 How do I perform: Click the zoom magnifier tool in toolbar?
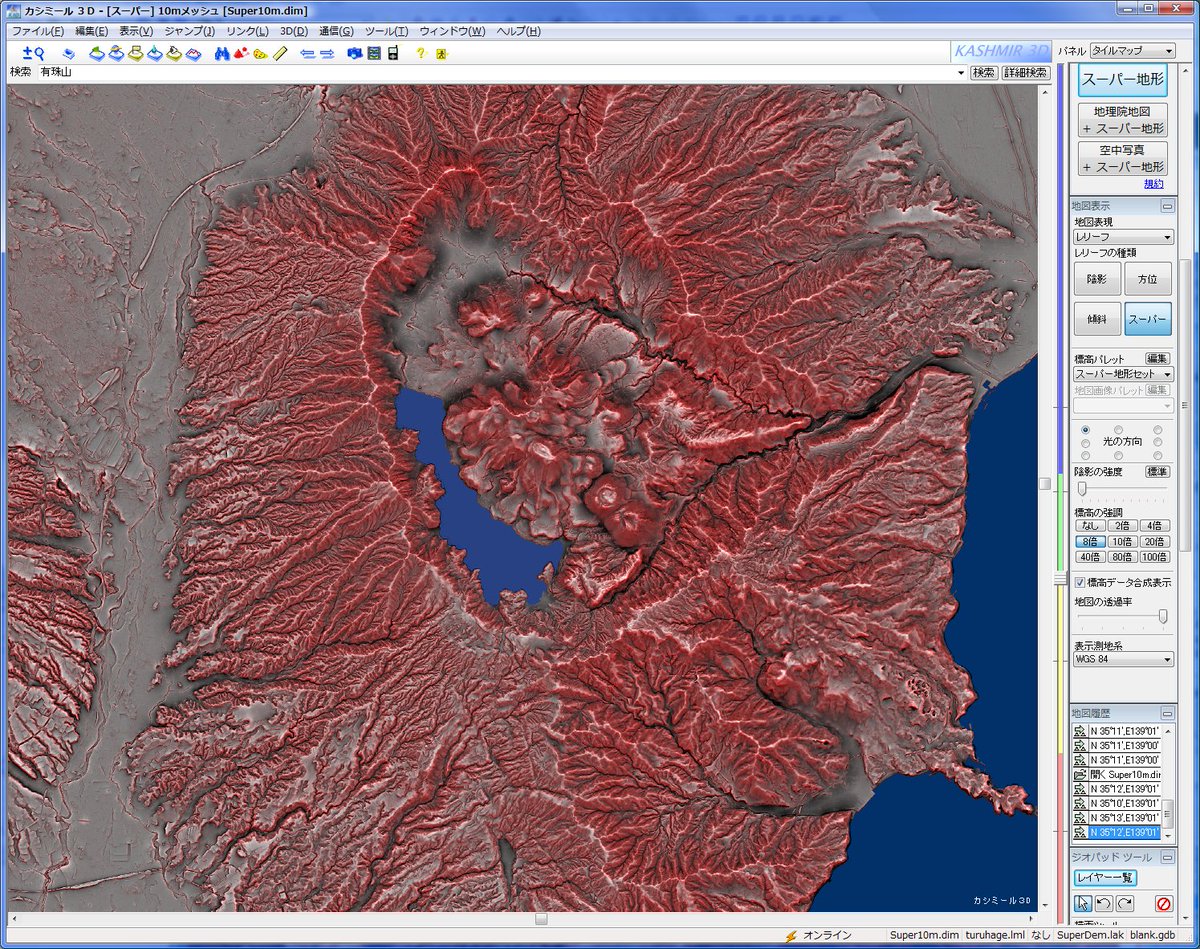[x=33, y=53]
